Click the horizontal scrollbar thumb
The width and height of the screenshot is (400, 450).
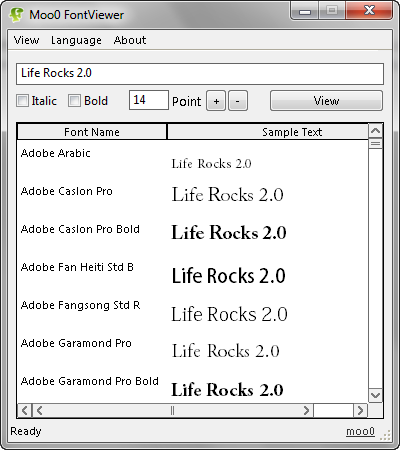click(172, 410)
